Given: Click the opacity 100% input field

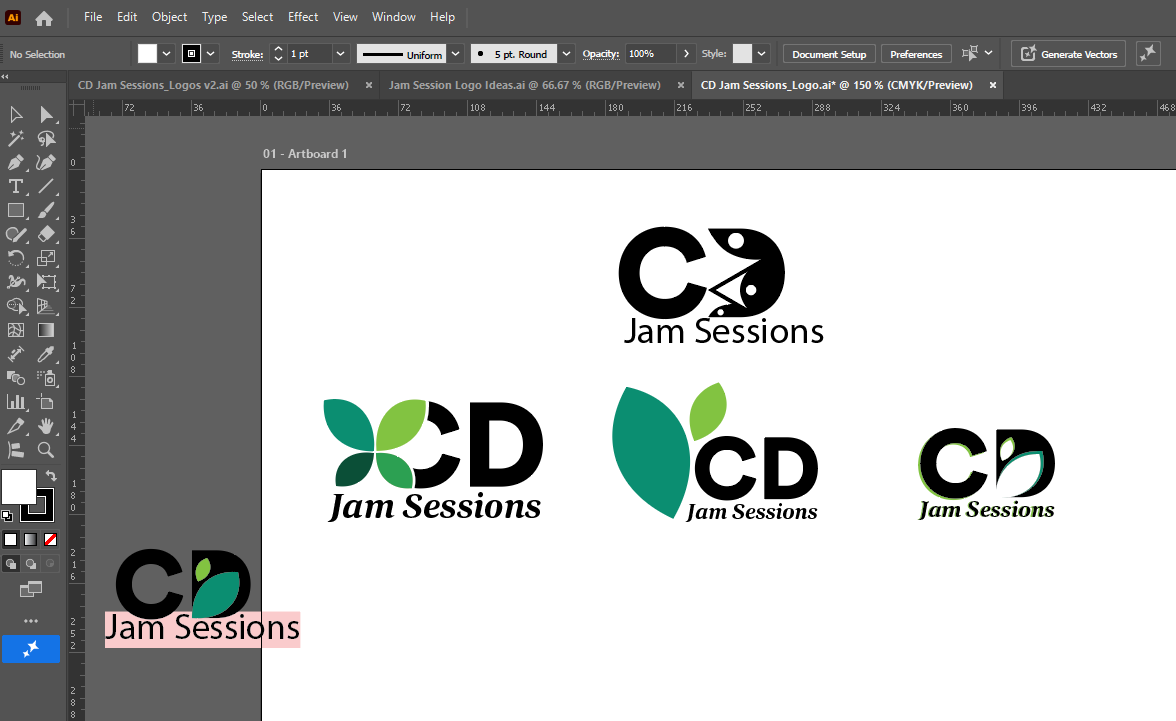Looking at the screenshot, I should [651, 54].
